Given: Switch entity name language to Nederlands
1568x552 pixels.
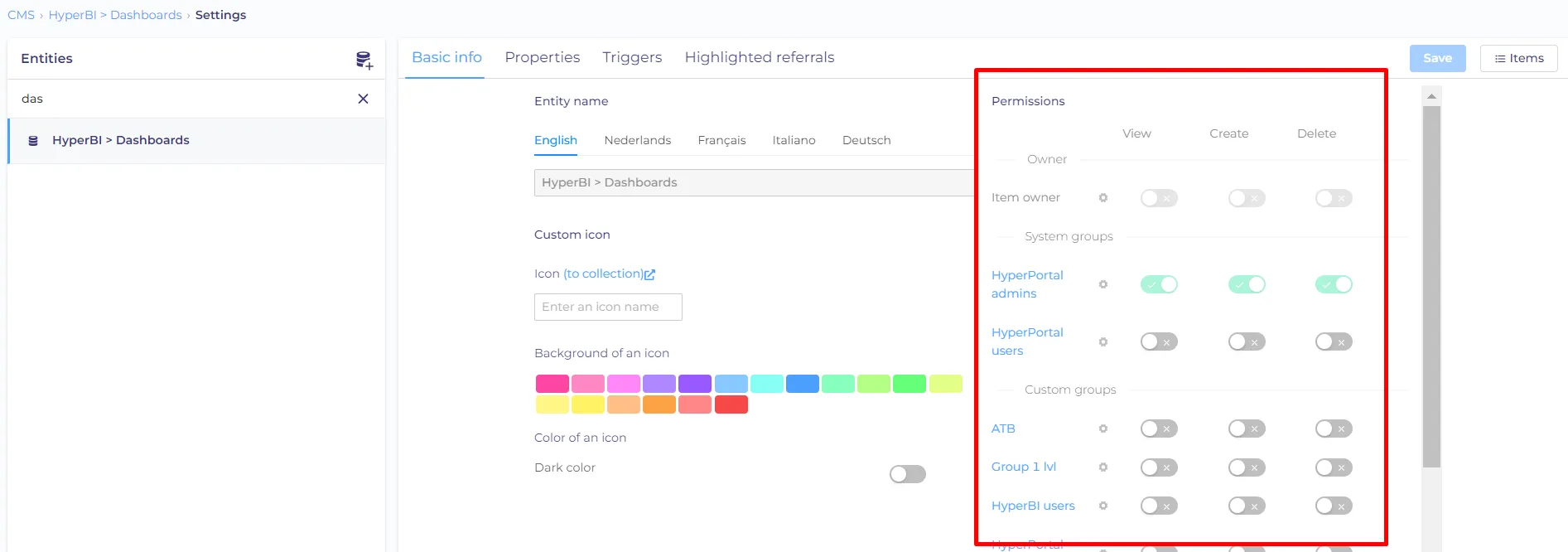Looking at the screenshot, I should pyautogui.click(x=638, y=140).
